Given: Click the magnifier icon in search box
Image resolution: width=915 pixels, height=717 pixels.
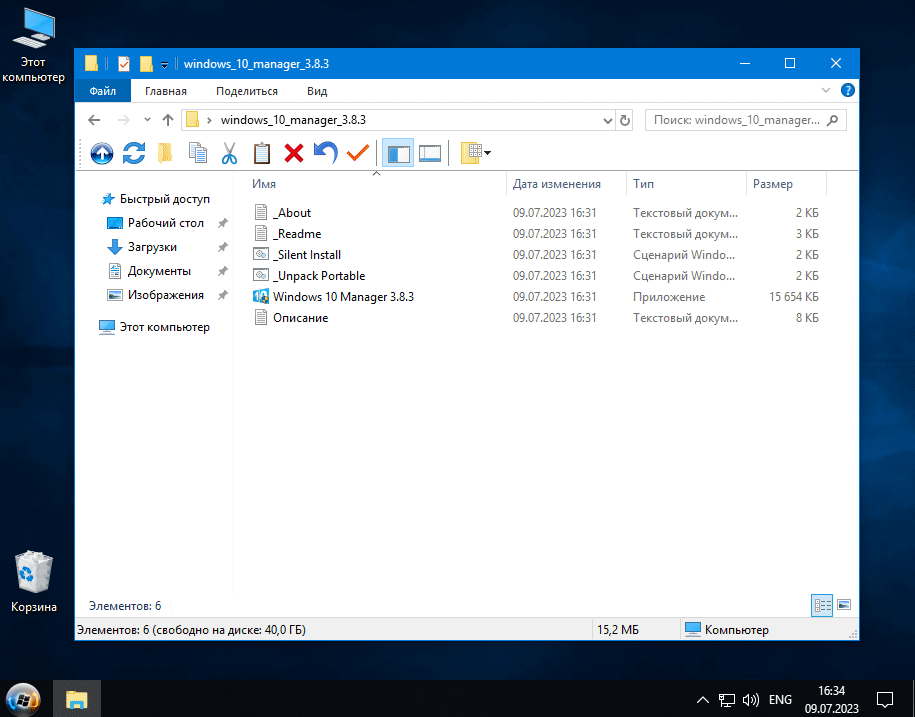Looking at the screenshot, I should (833, 120).
